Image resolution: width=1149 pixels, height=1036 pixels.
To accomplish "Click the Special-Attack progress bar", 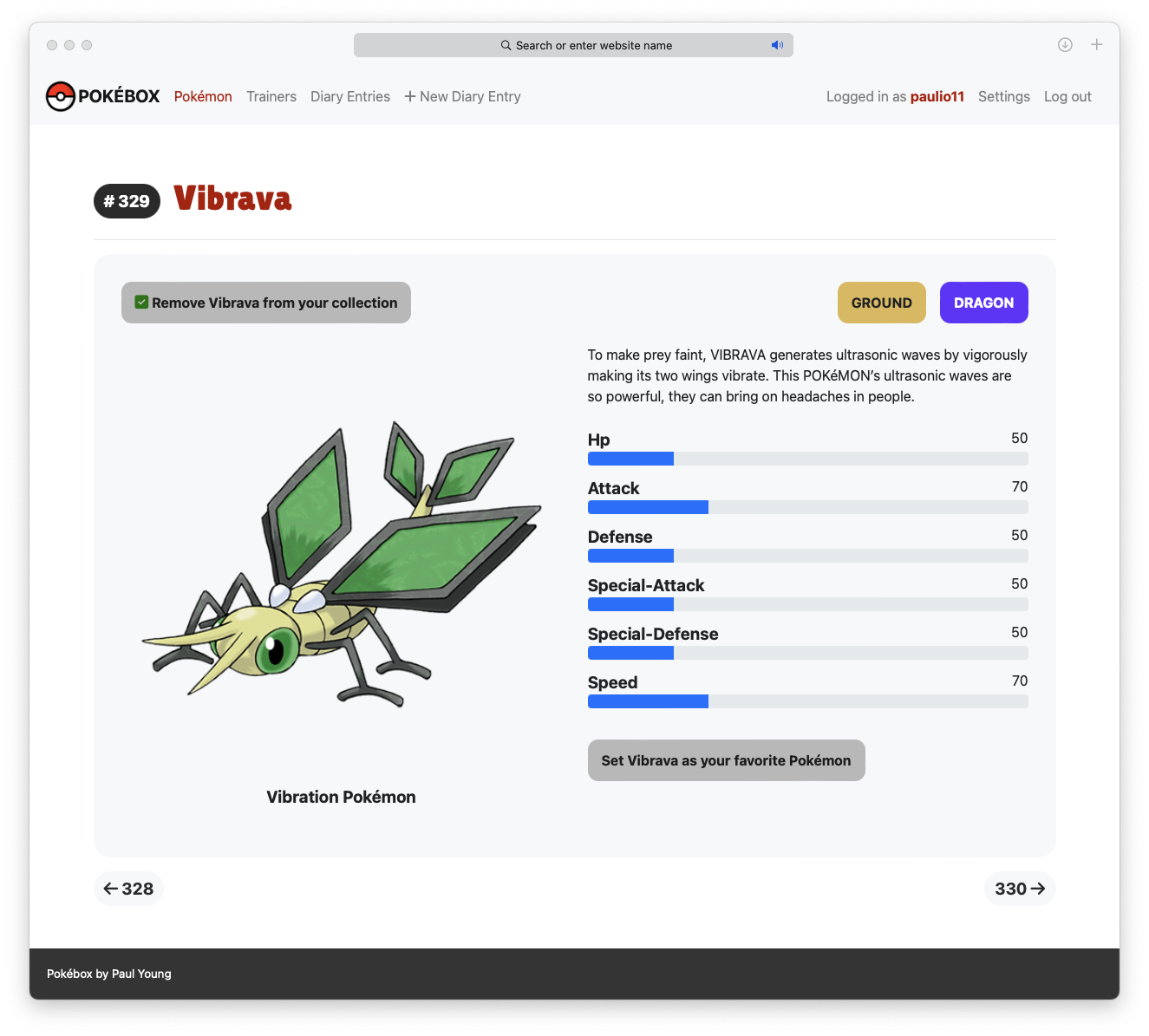I will click(808, 604).
